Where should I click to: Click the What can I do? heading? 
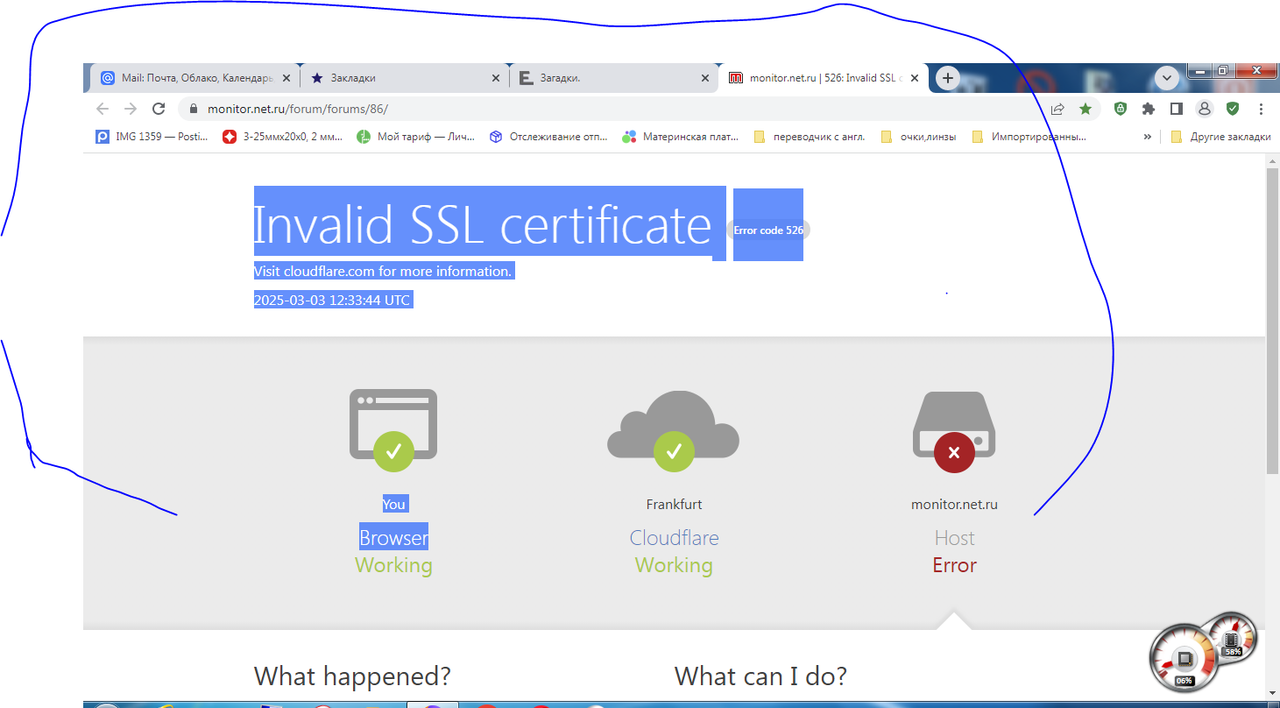[x=761, y=676]
